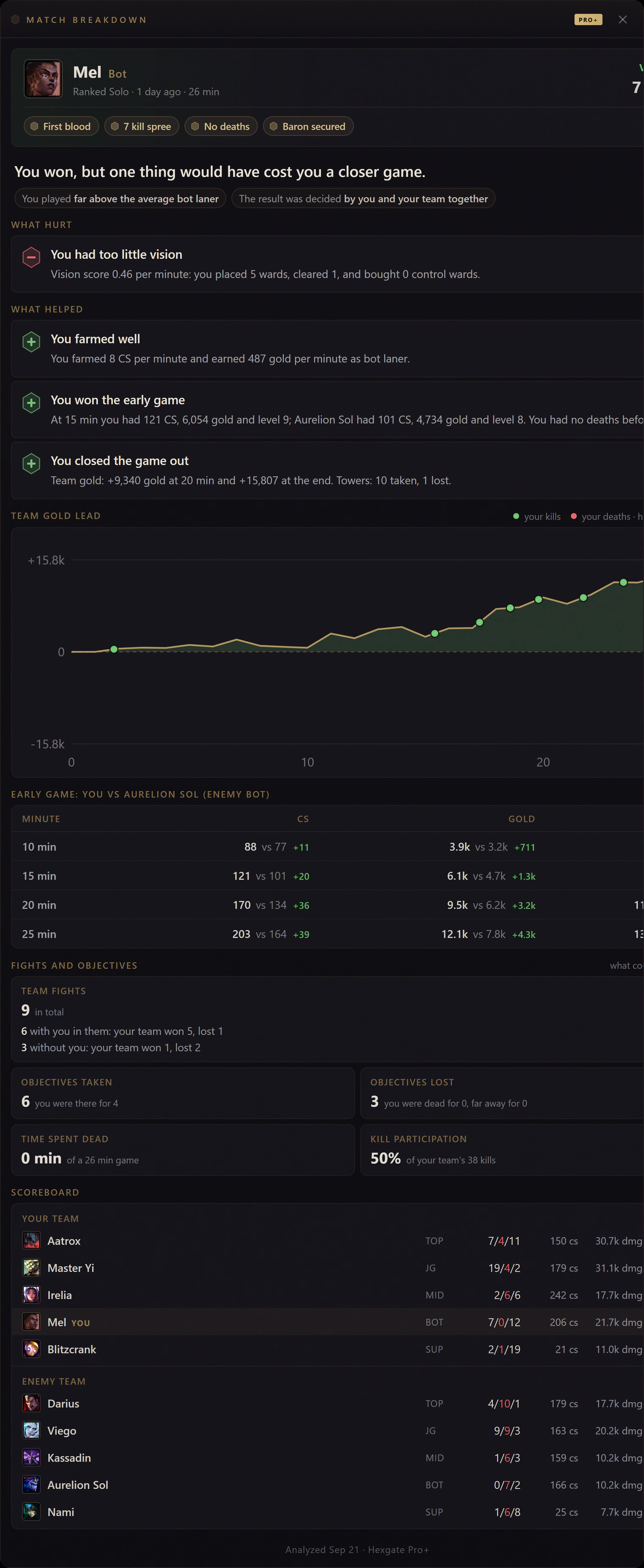Click the '10 min' row label in early game table
The image size is (644, 1568).
pos(39,847)
